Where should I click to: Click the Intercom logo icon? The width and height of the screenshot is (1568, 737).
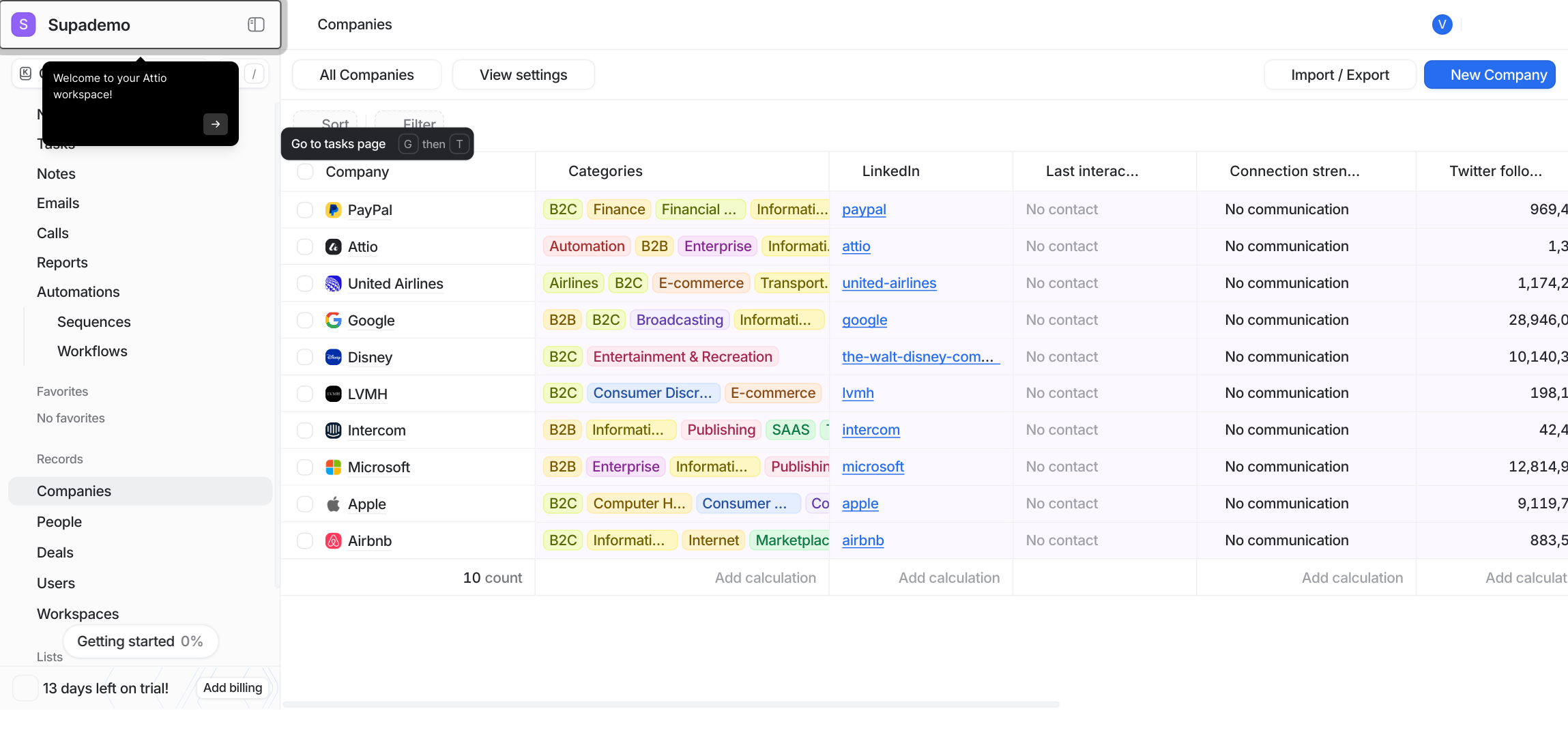pyautogui.click(x=333, y=430)
